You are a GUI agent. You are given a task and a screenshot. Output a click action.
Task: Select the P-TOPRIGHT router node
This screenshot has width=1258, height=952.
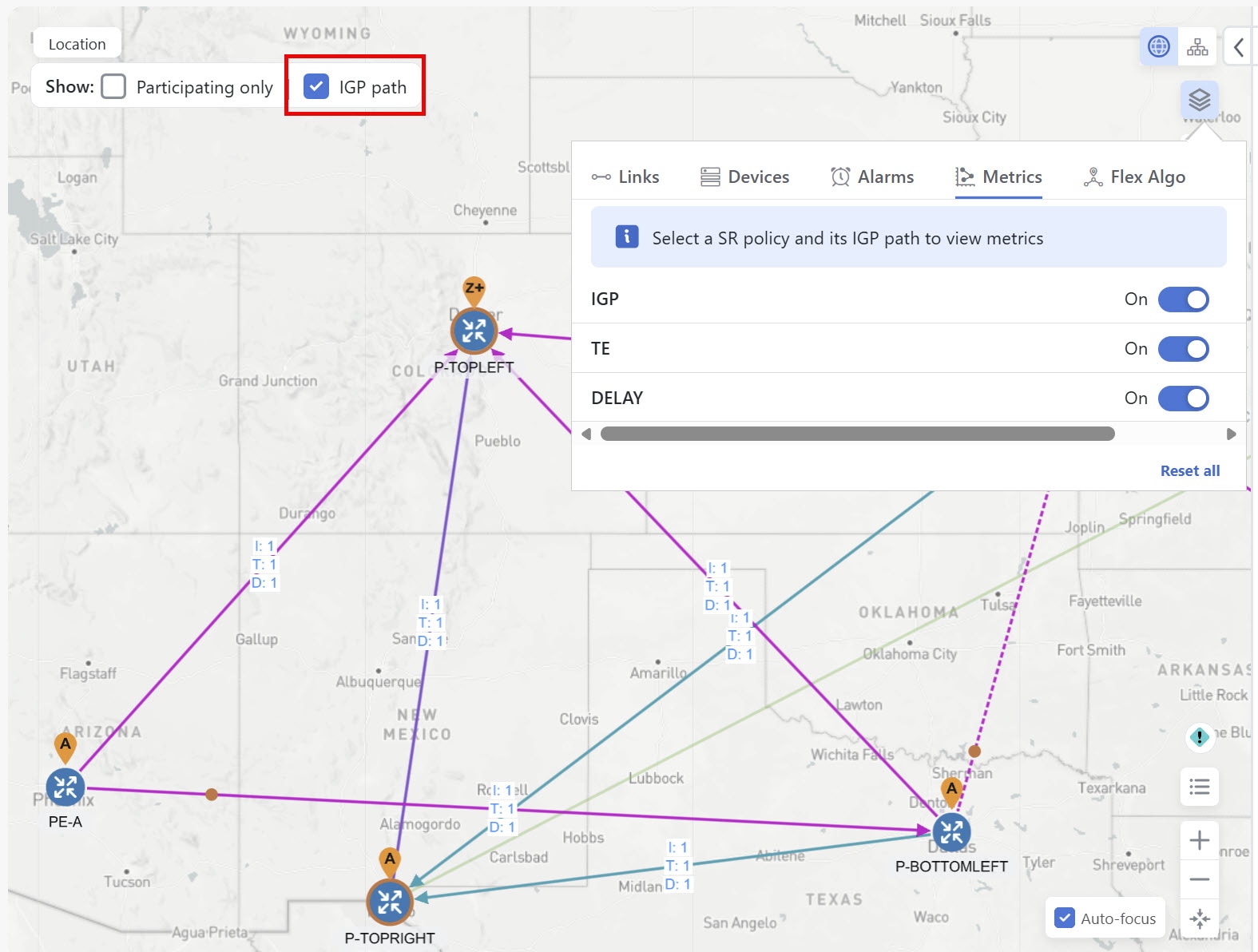(x=390, y=902)
